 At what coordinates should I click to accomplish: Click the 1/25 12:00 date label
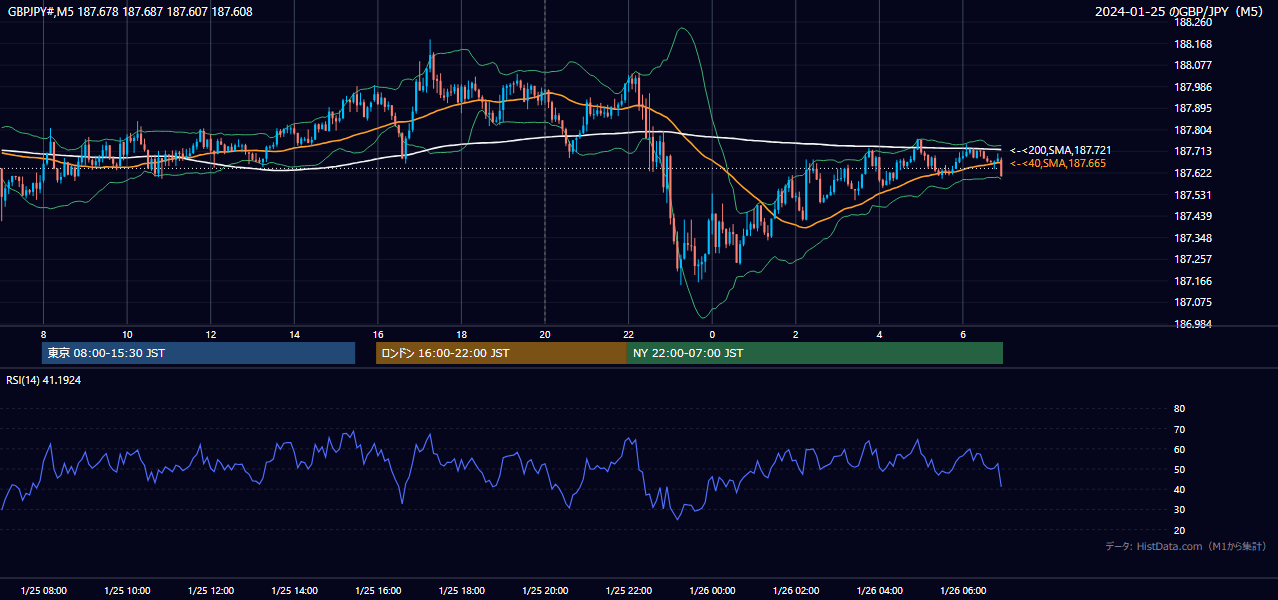point(211,591)
